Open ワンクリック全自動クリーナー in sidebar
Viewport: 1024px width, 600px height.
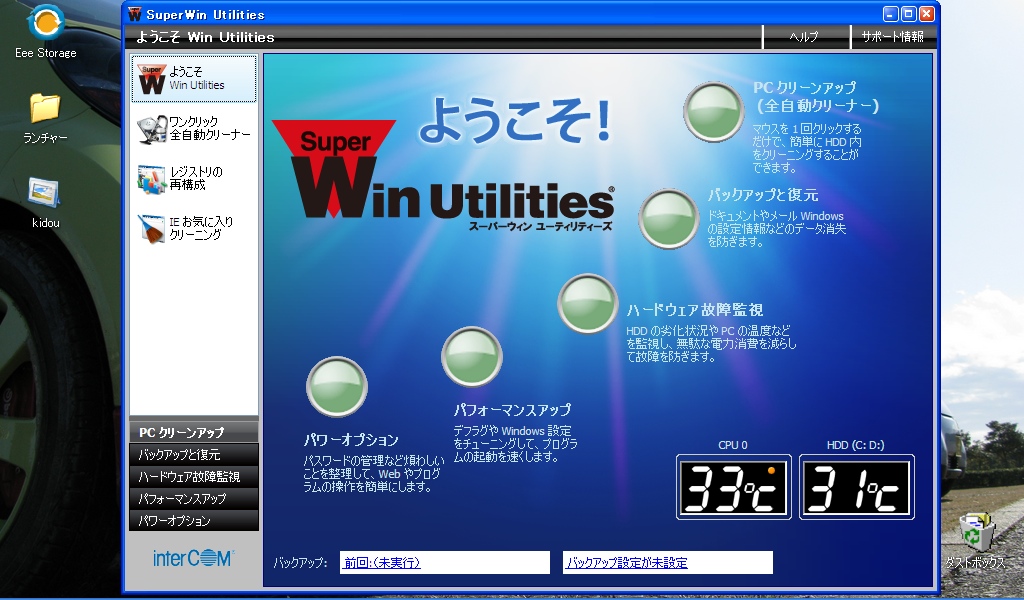point(193,129)
